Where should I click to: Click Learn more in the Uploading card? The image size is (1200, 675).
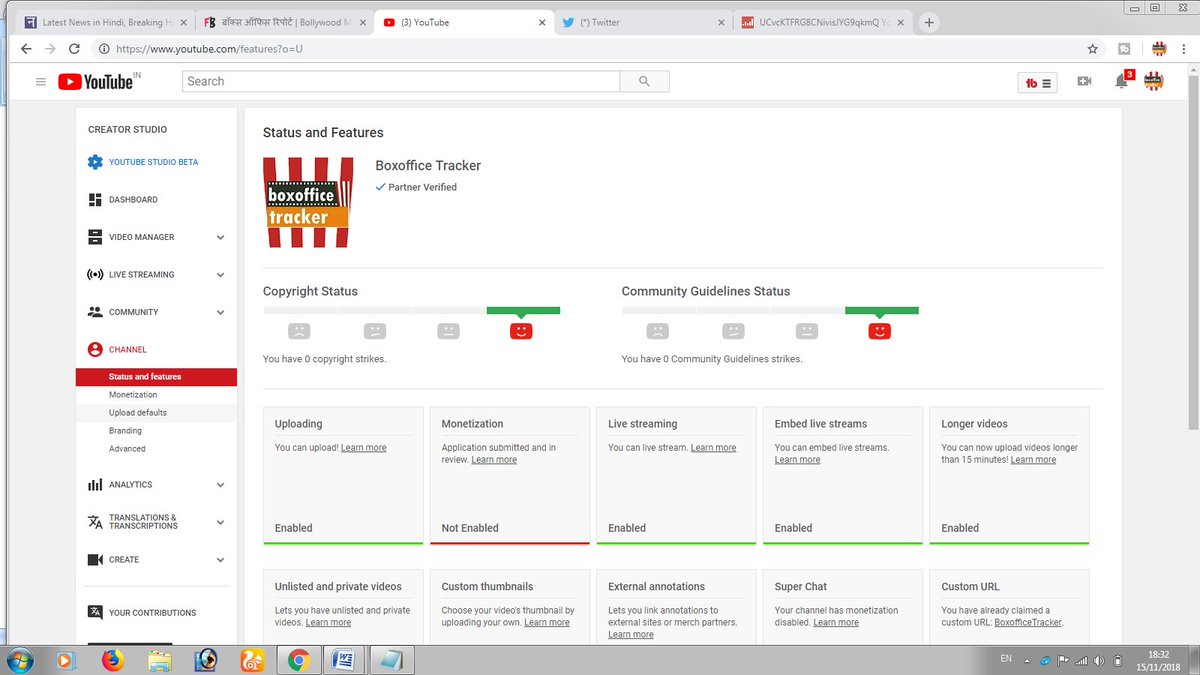point(363,448)
